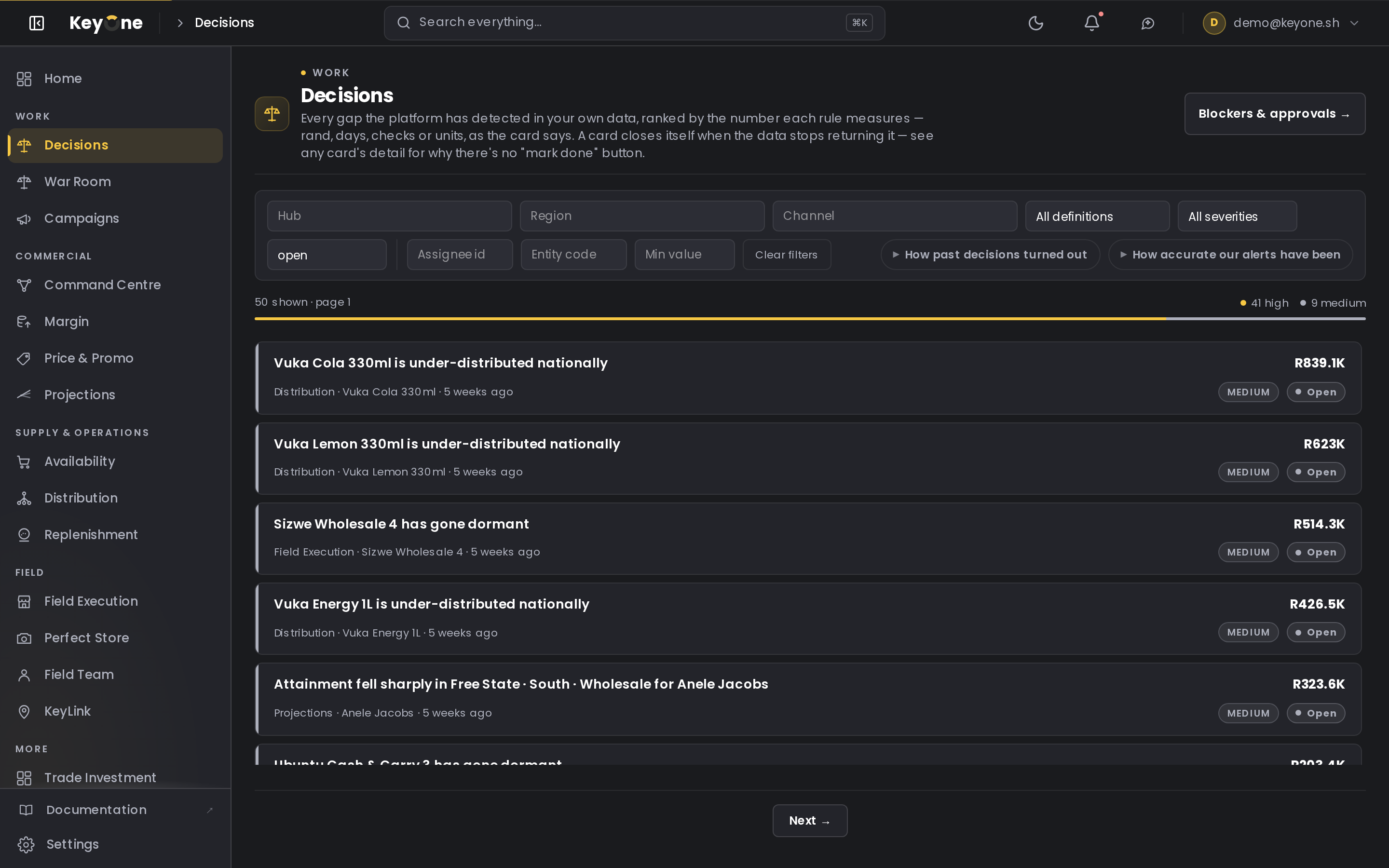
Task: Click the Settings gear icon
Action: 26,844
